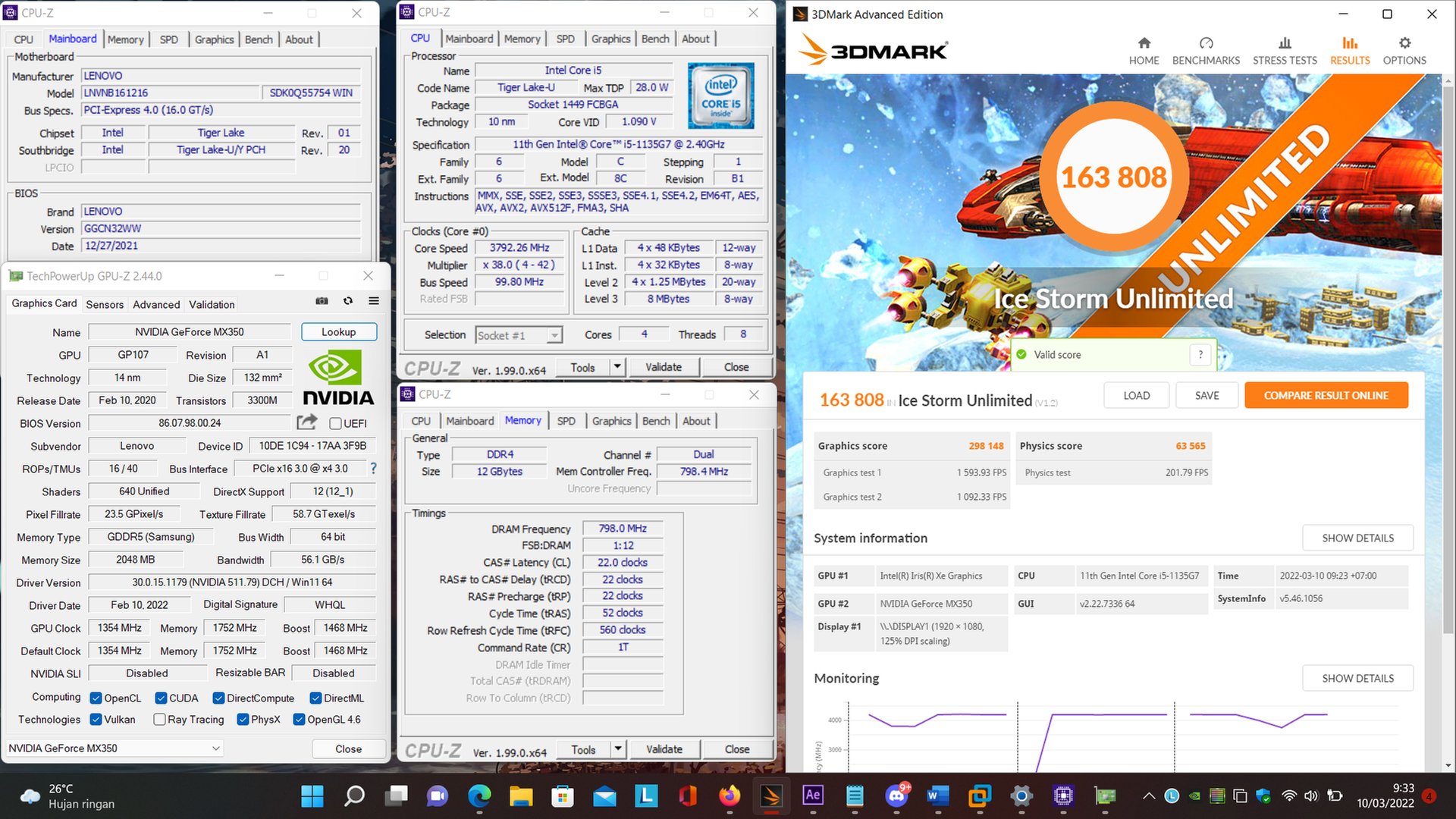The height and width of the screenshot is (819, 1456).
Task: Click the Close button in GPU-Z bottom
Action: tap(348, 748)
